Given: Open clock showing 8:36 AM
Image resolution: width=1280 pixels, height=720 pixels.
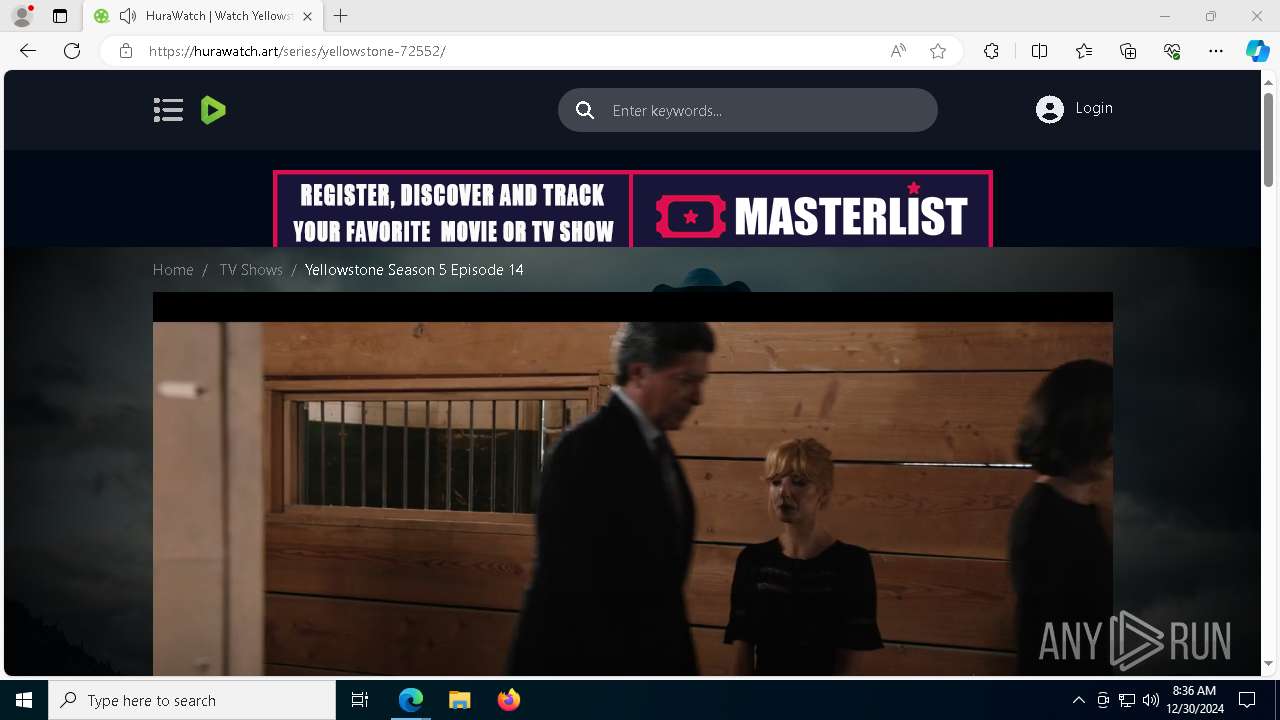Looking at the screenshot, I should 1194,700.
